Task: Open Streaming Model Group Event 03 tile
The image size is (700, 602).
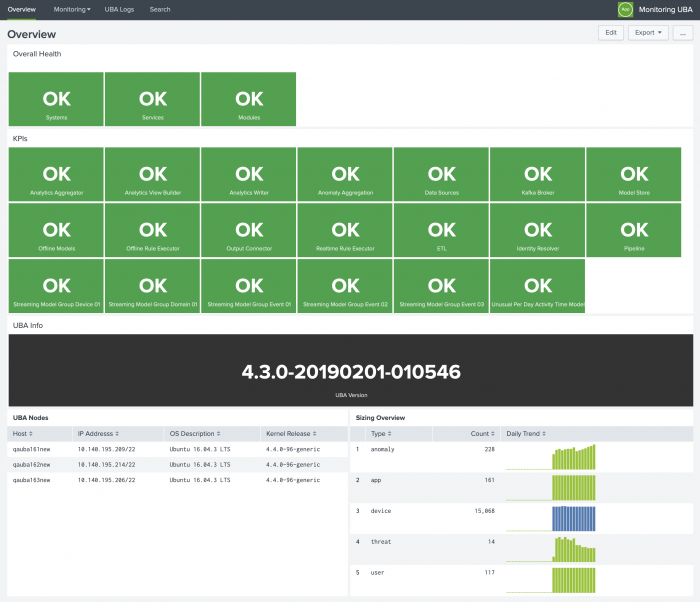Action: [x=441, y=286]
